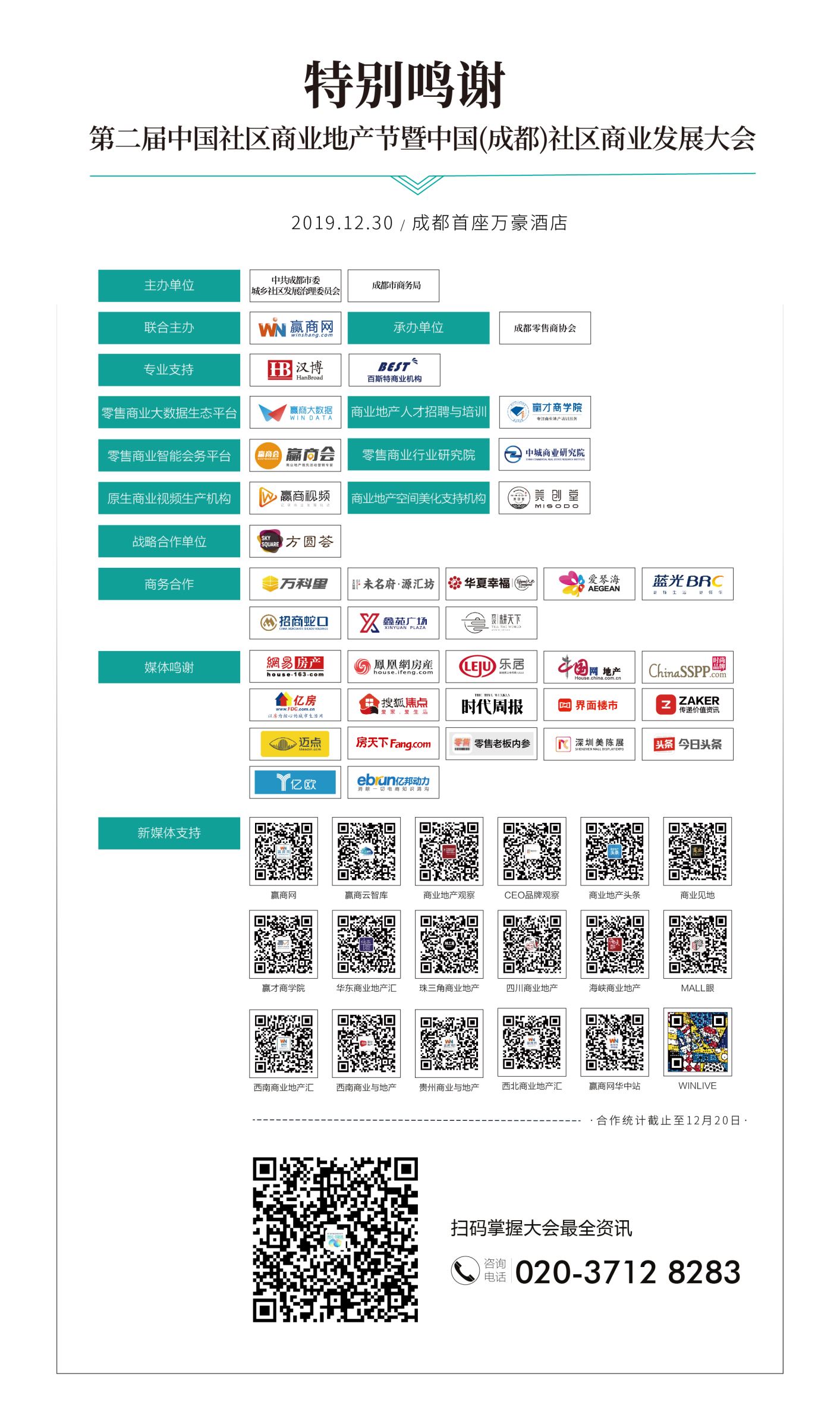The height and width of the screenshot is (1427, 840).
Task: Click the 爱琴海 AEGEAN logo
Action: (x=590, y=584)
